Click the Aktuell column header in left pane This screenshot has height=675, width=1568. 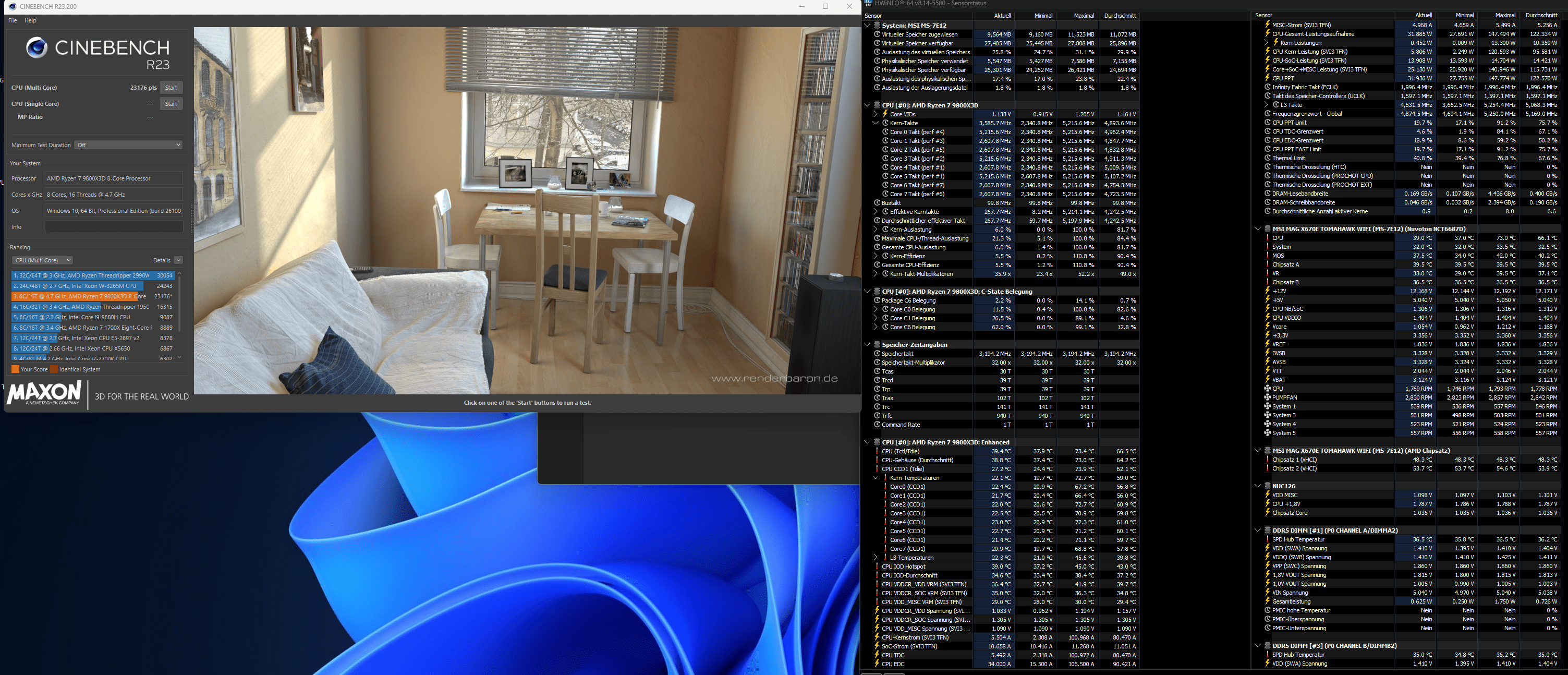pyautogui.click(x=993, y=16)
